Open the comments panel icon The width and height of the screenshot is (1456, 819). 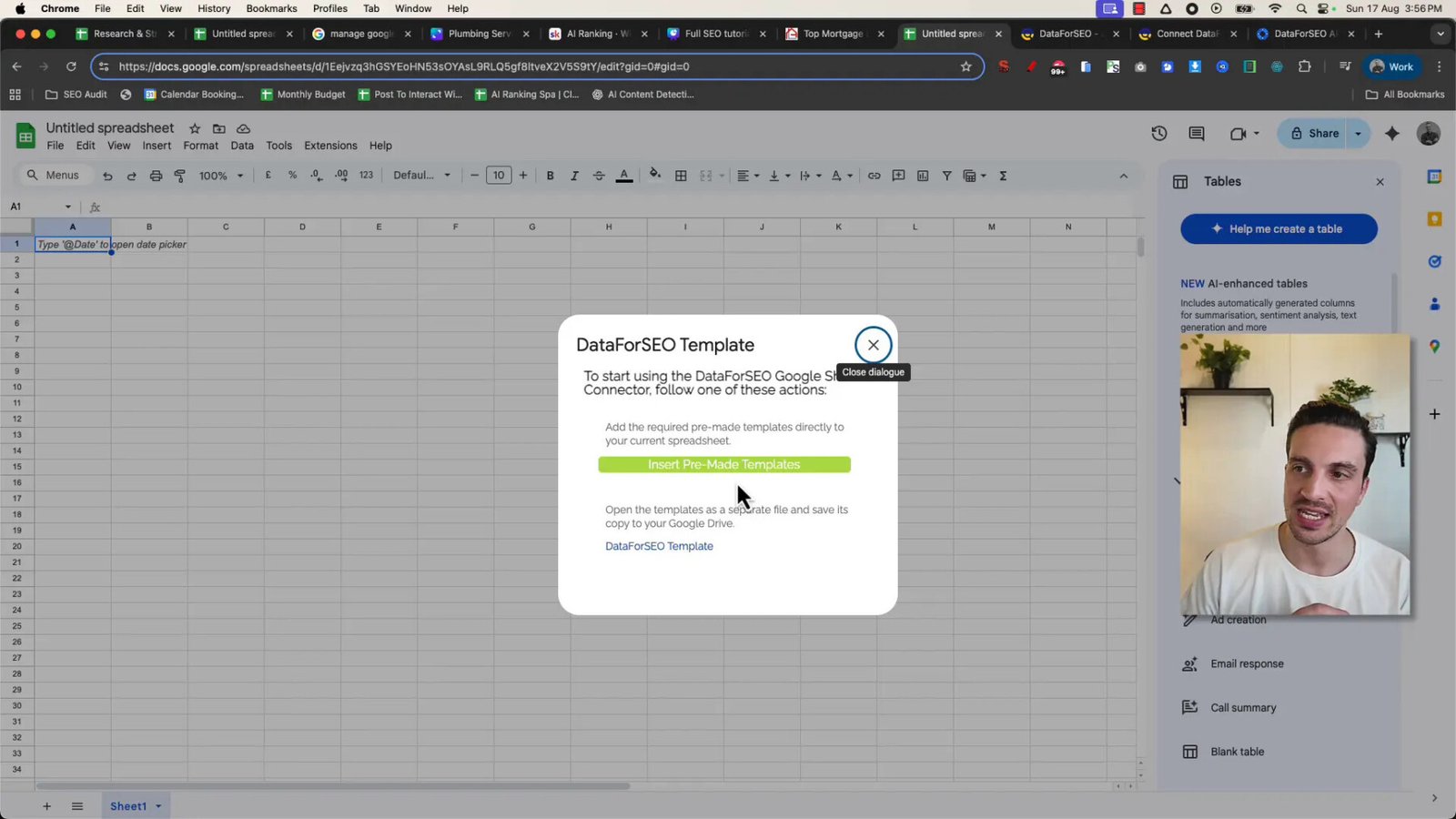click(x=1197, y=134)
